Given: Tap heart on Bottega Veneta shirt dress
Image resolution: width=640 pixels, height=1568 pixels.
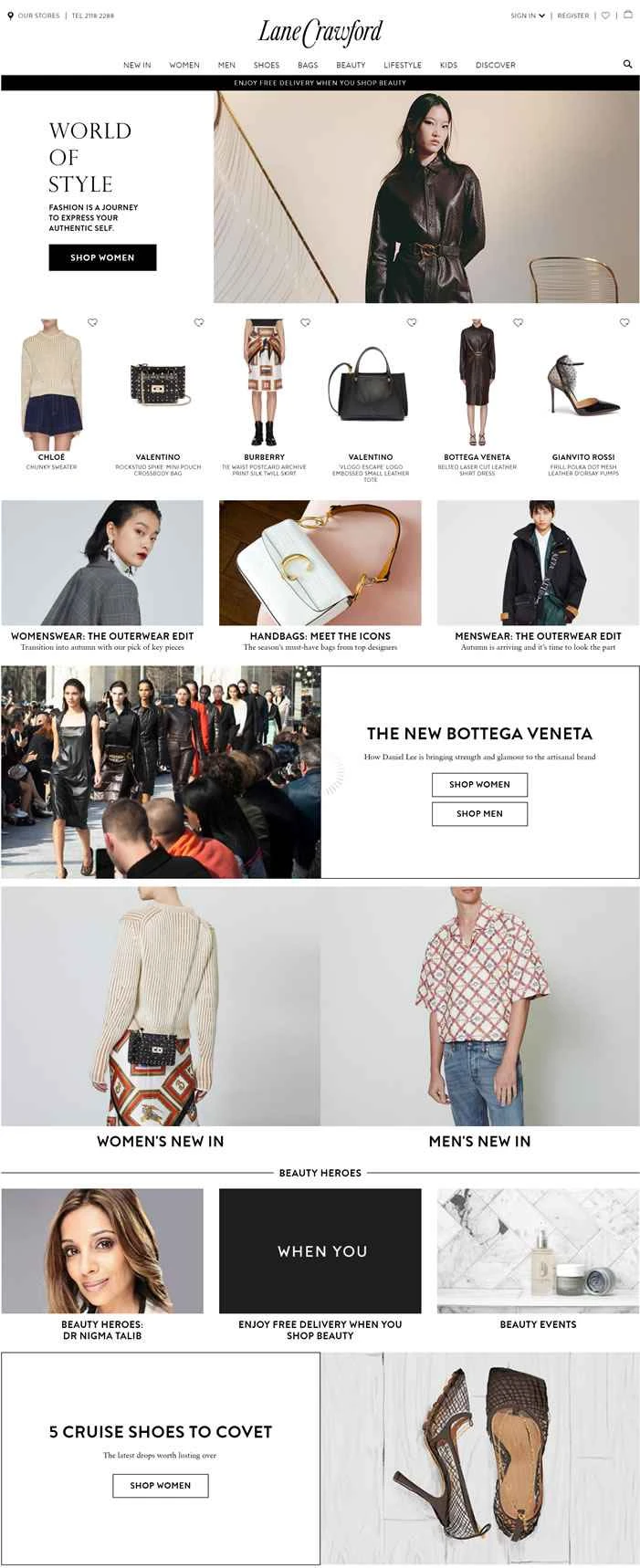Looking at the screenshot, I should [x=519, y=322].
